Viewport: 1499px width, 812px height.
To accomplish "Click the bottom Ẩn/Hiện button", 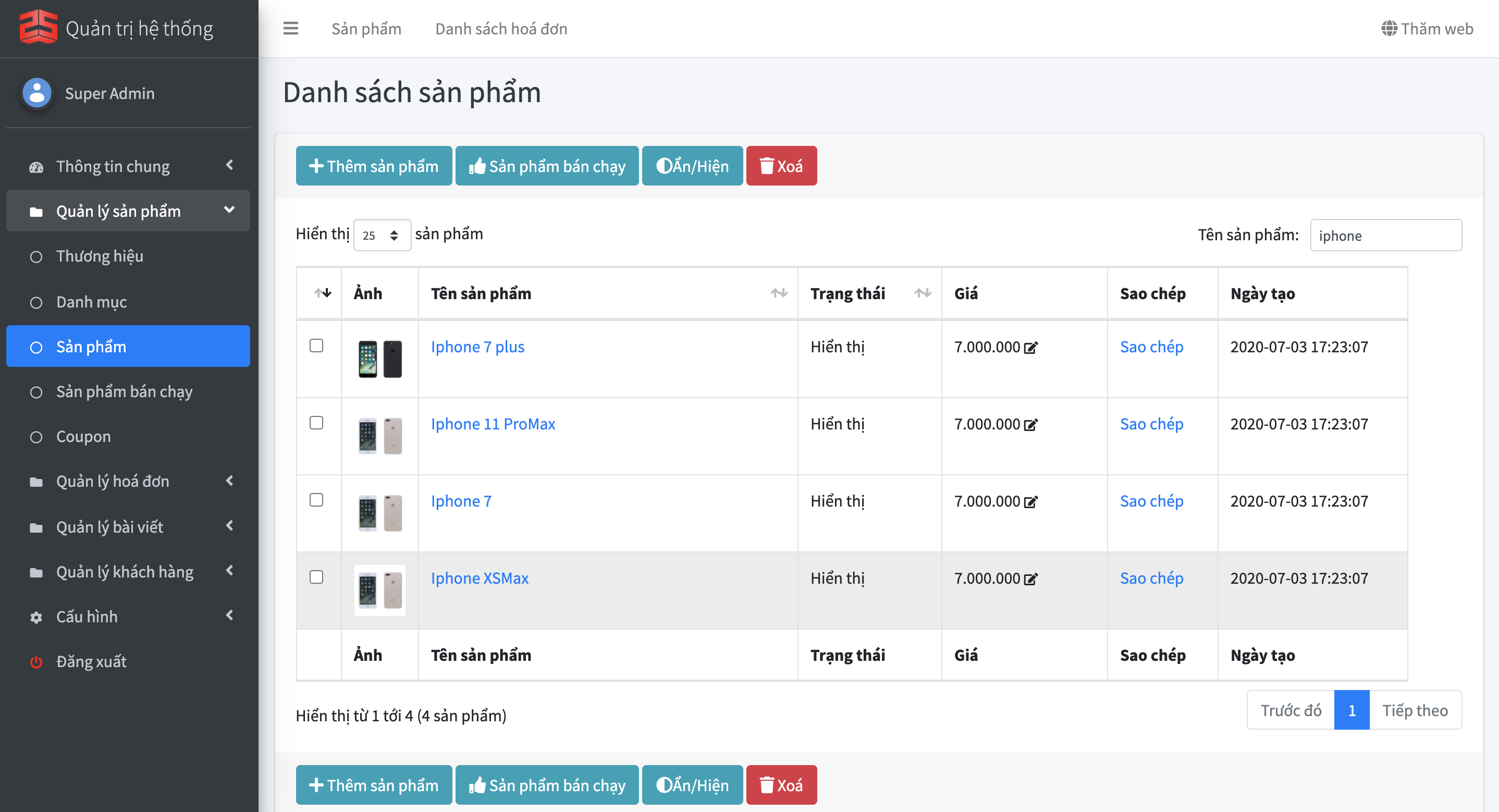I will click(x=693, y=785).
